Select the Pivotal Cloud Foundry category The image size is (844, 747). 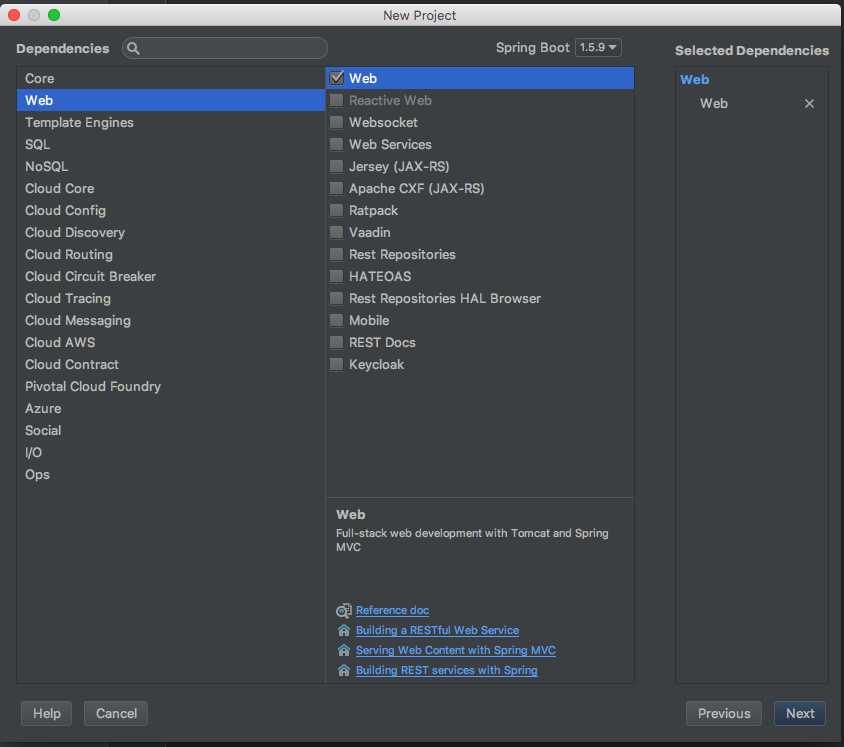coord(171,387)
